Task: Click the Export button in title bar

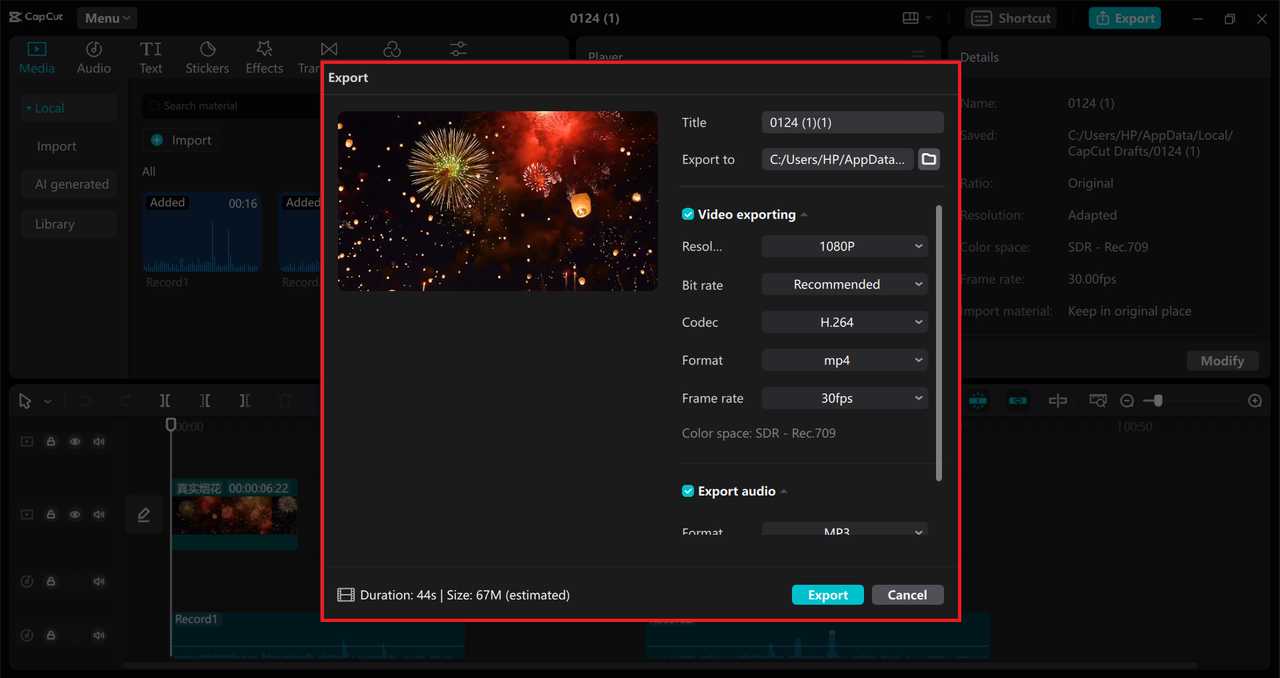Action: click(1125, 18)
